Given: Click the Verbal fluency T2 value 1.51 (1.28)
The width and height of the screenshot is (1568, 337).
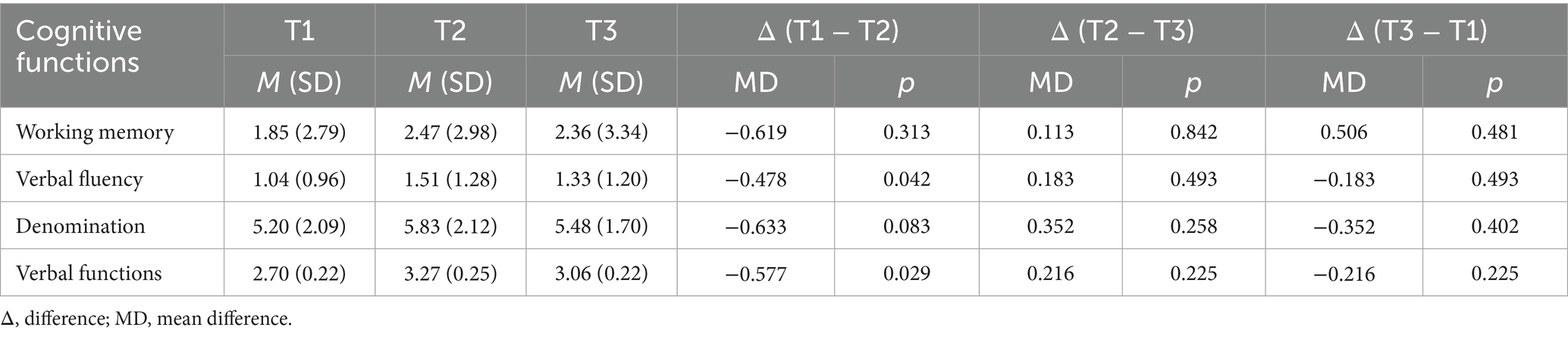Looking at the screenshot, I should pyautogui.click(x=450, y=179).
